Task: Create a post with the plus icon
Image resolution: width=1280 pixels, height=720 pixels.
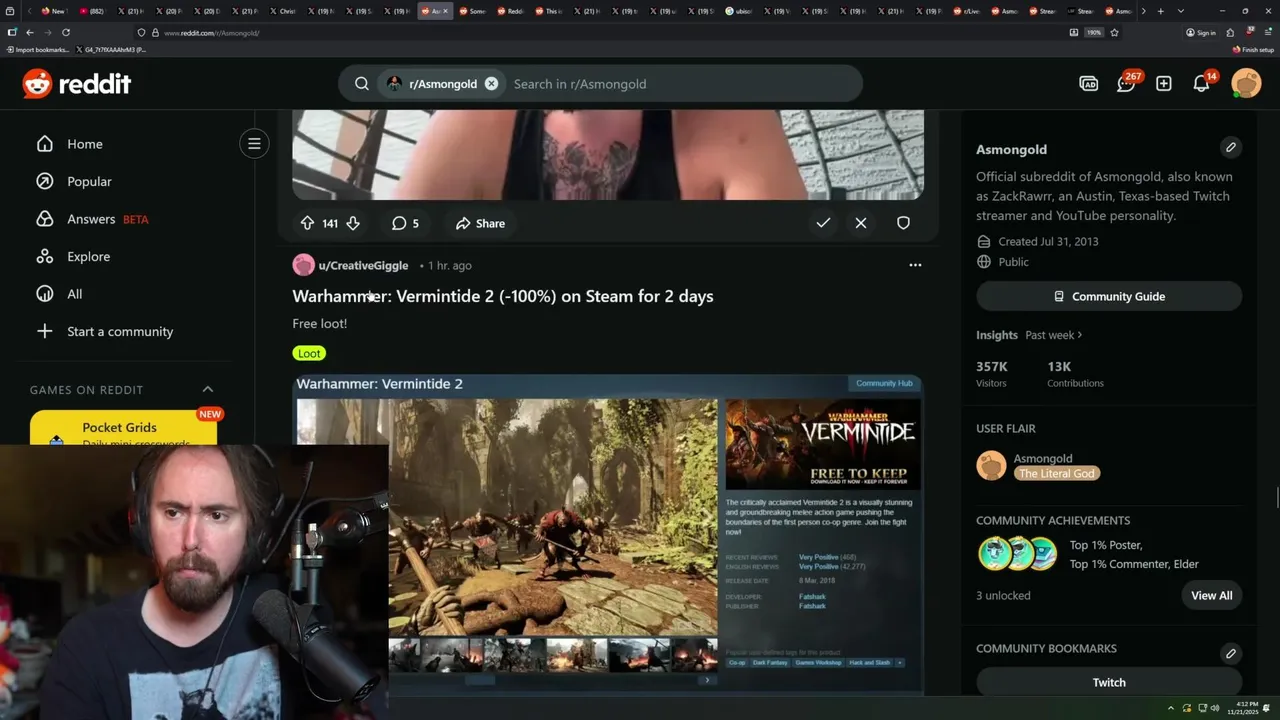Action: (1164, 84)
